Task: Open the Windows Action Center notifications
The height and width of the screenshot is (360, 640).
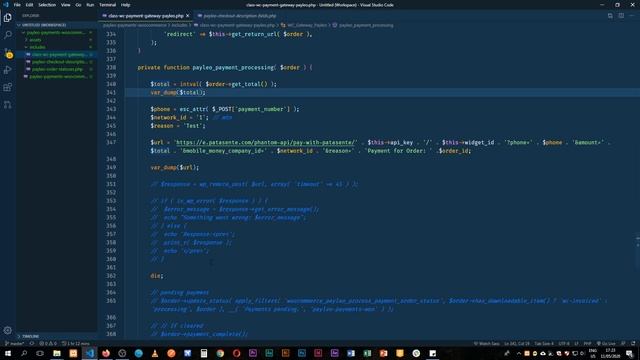Action: (629, 353)
